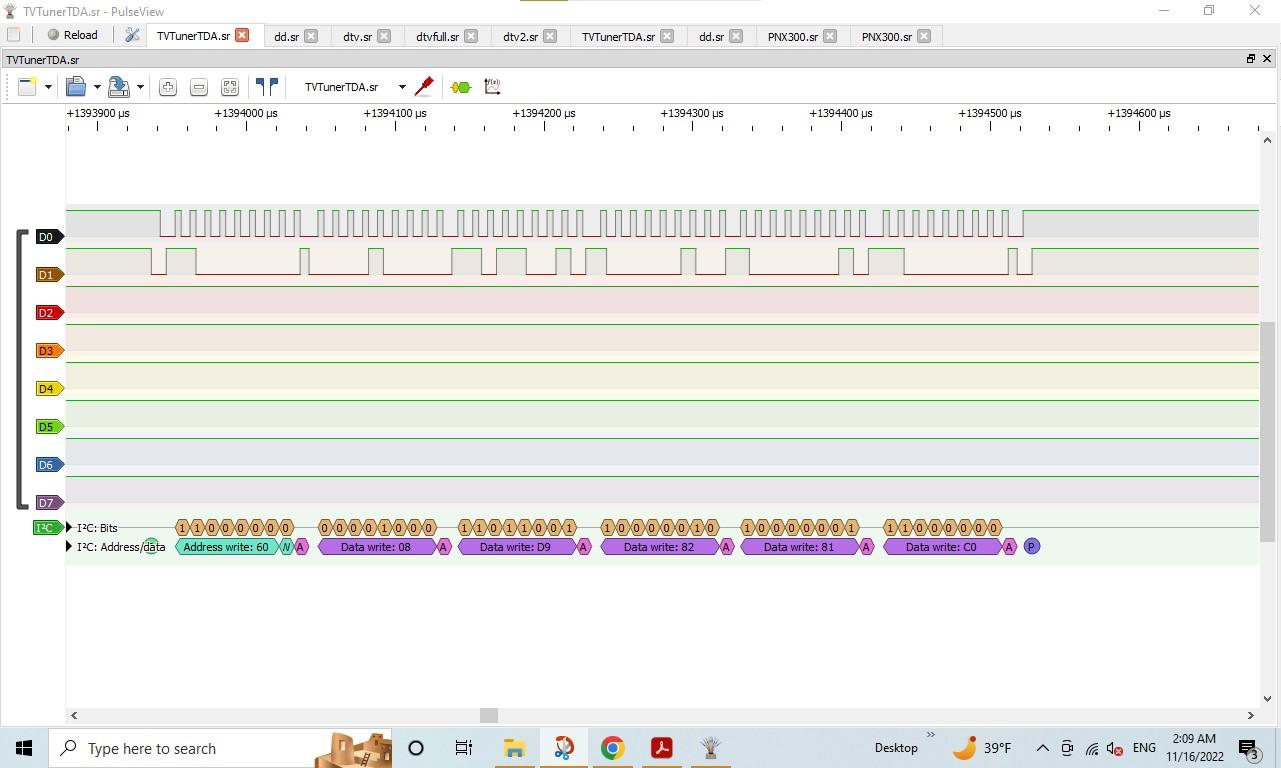Click the Data write: 82 annotation
Screen dimensions: 1281x768
(659, 547)
